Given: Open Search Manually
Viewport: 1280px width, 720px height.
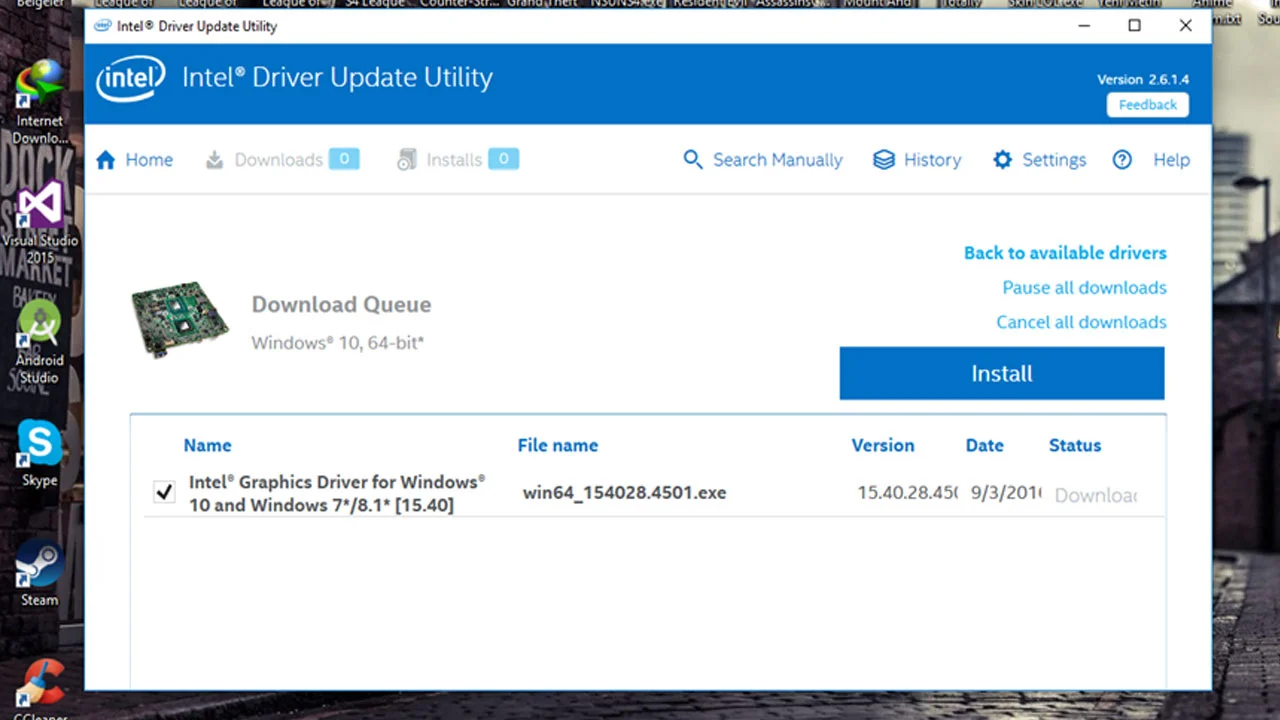Looking at the screenshot, I should [763, 160].
